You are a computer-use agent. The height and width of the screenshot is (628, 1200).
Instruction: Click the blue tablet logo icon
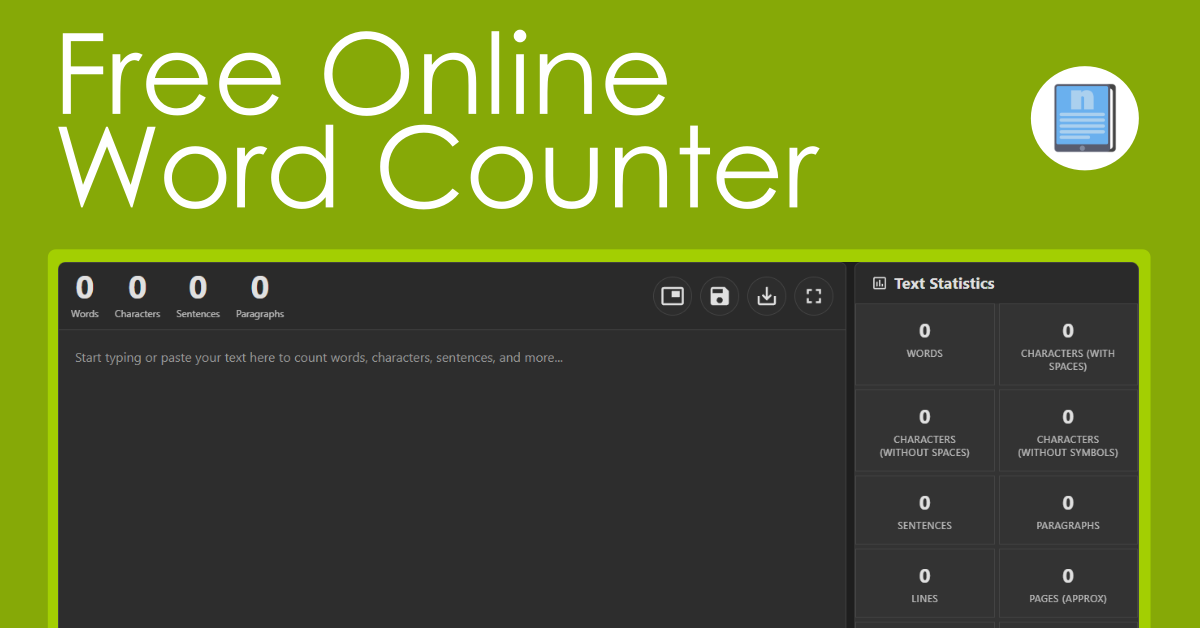tap(1084, 119)
